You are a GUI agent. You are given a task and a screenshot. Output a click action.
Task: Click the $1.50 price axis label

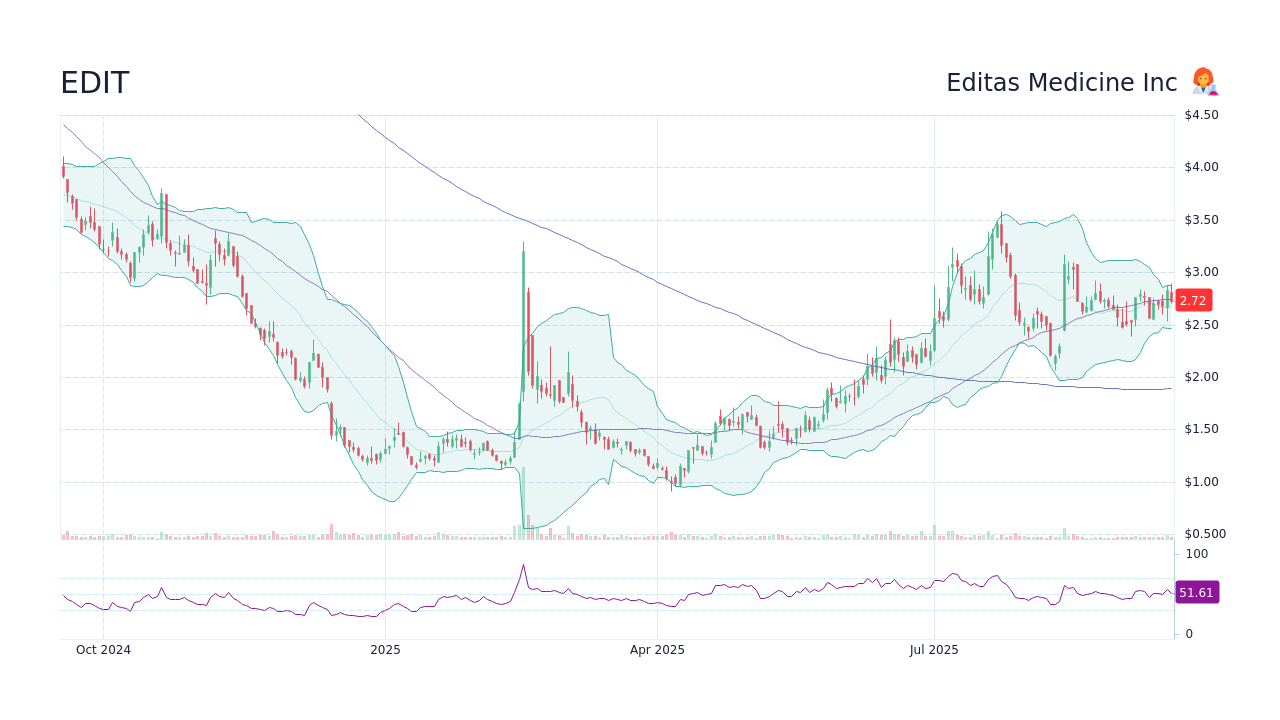click(1201, 429)
